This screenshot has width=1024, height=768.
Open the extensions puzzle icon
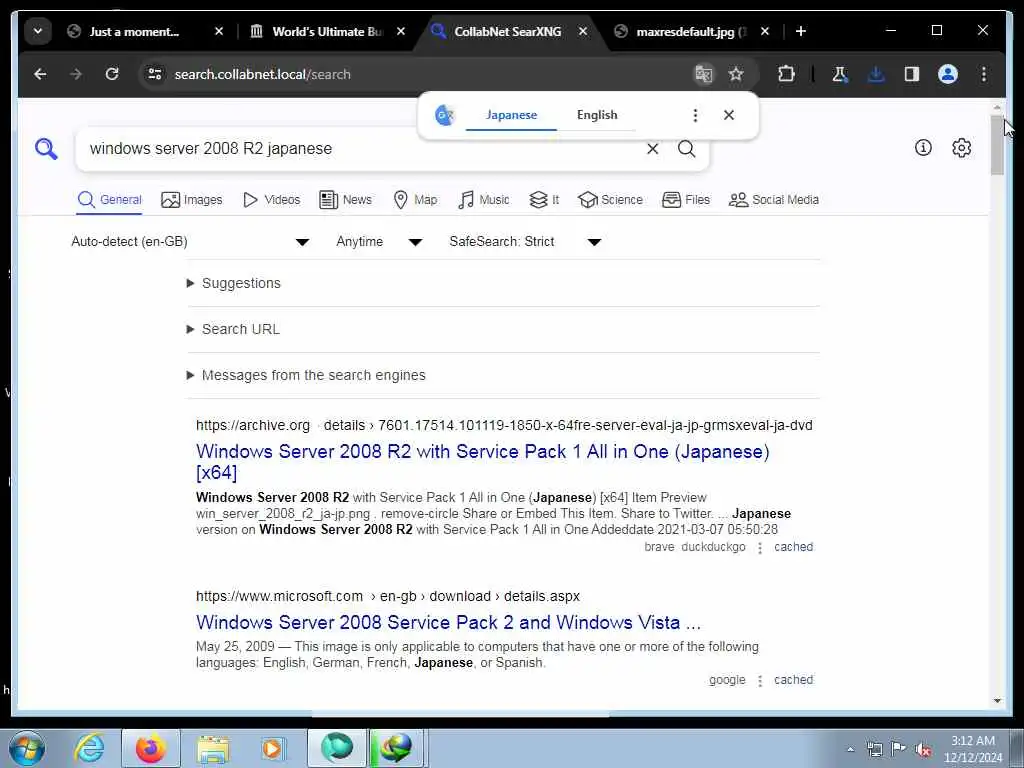click(786, 74)
